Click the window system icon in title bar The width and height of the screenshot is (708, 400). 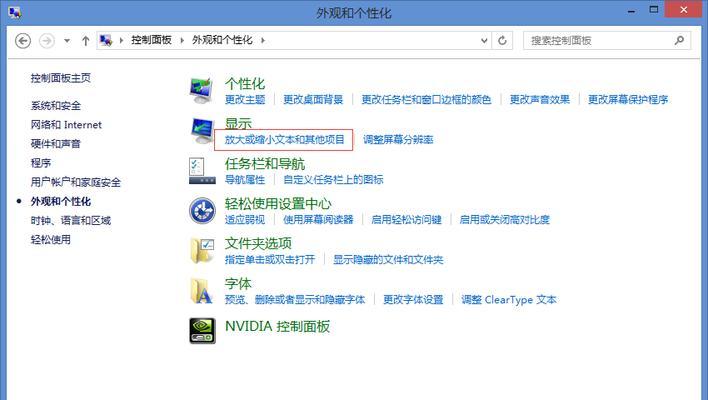[x=14, y=12]
